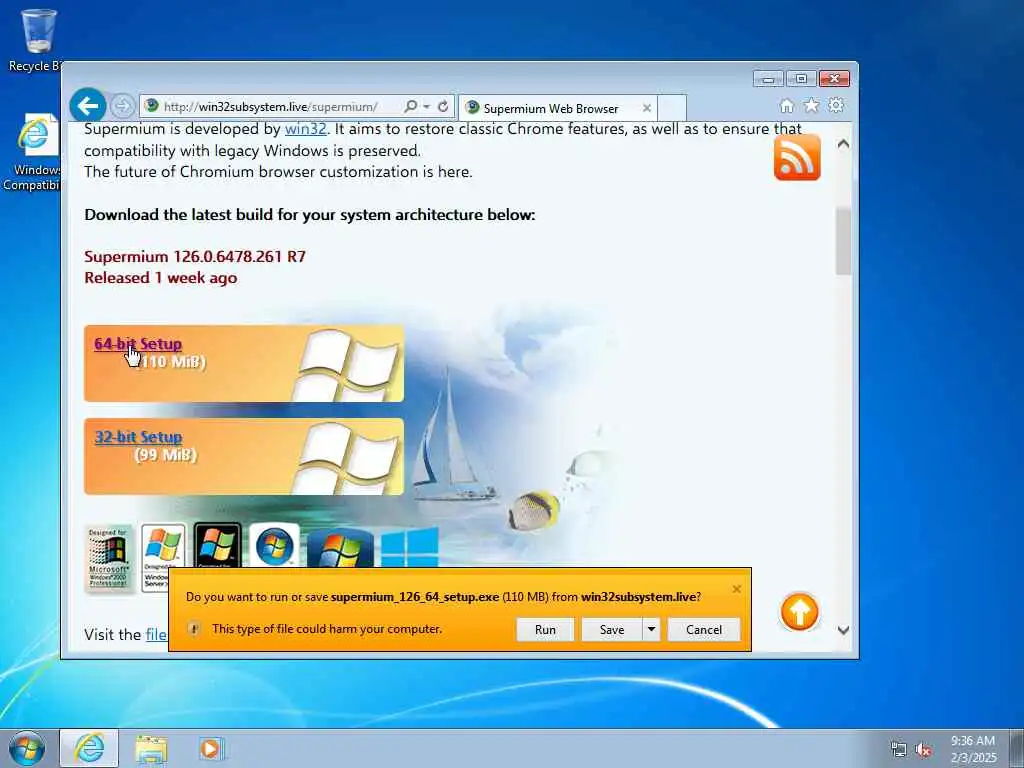Open Favorites with the star icon
Screen dimensions: 1024x768
coord(811,105)
